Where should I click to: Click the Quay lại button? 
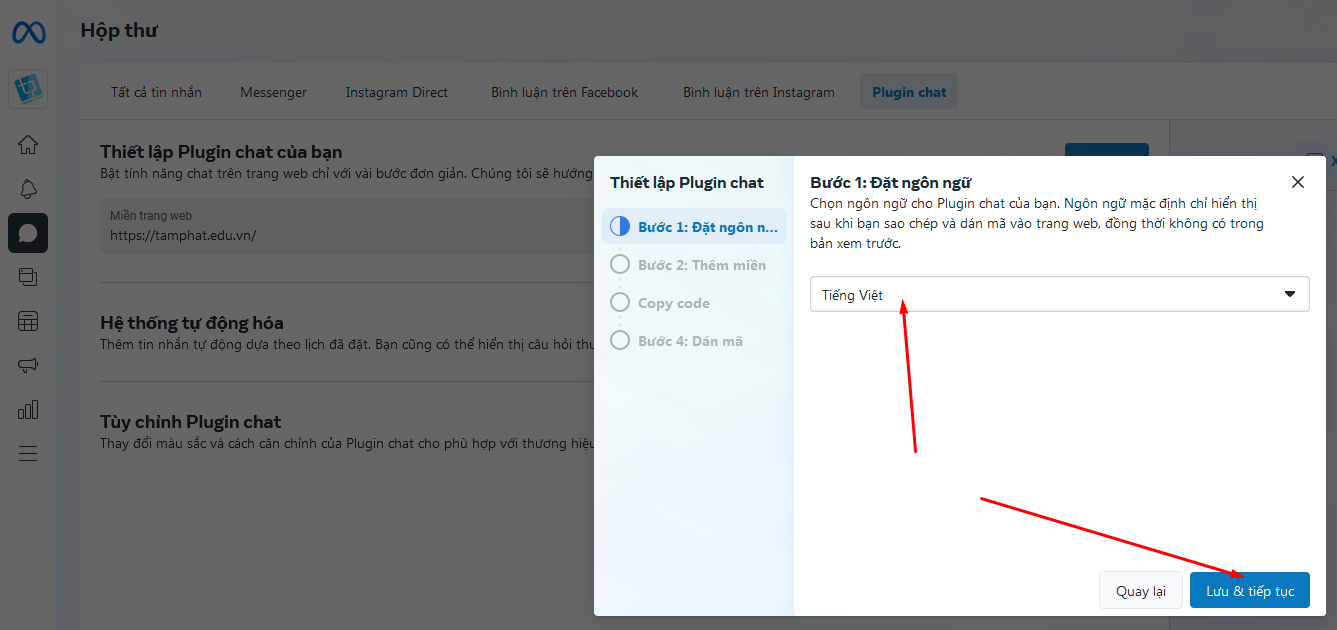1140,591
